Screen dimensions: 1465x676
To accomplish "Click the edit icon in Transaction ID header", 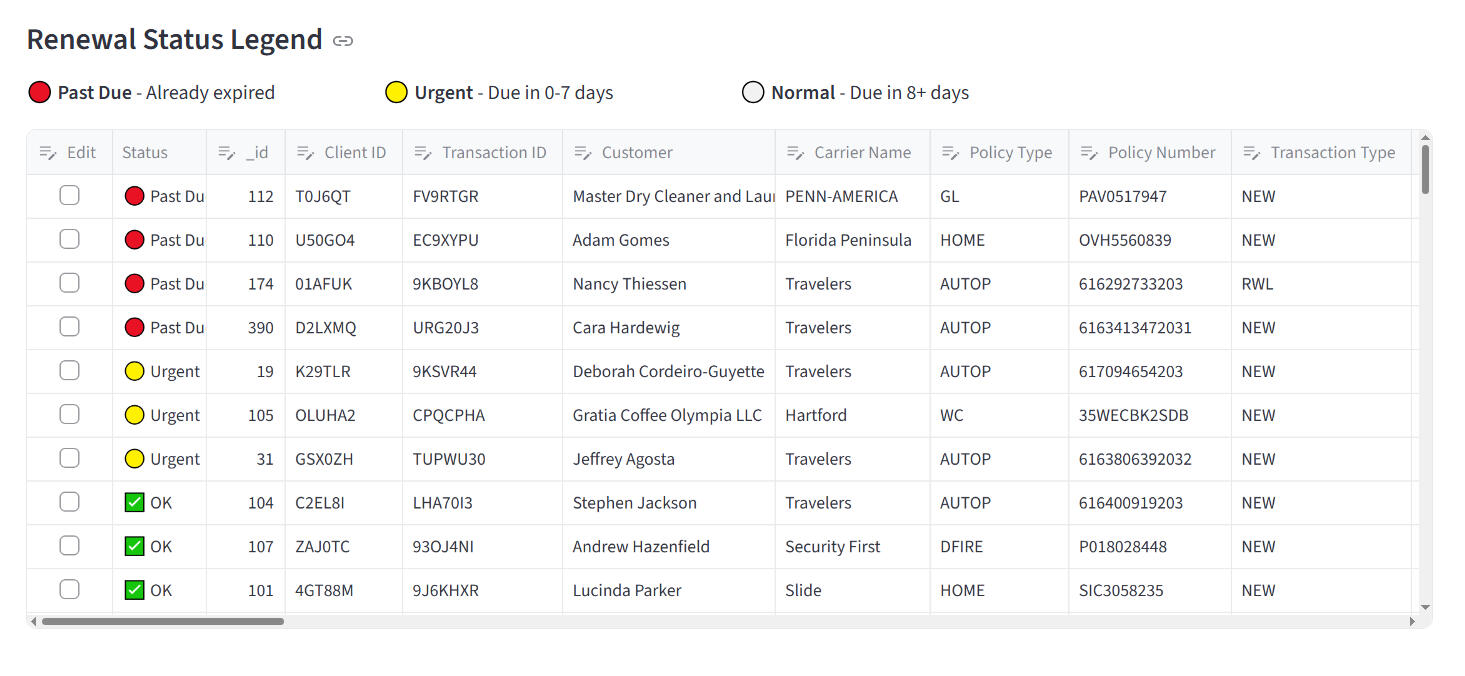I will [x=423, y=153].
